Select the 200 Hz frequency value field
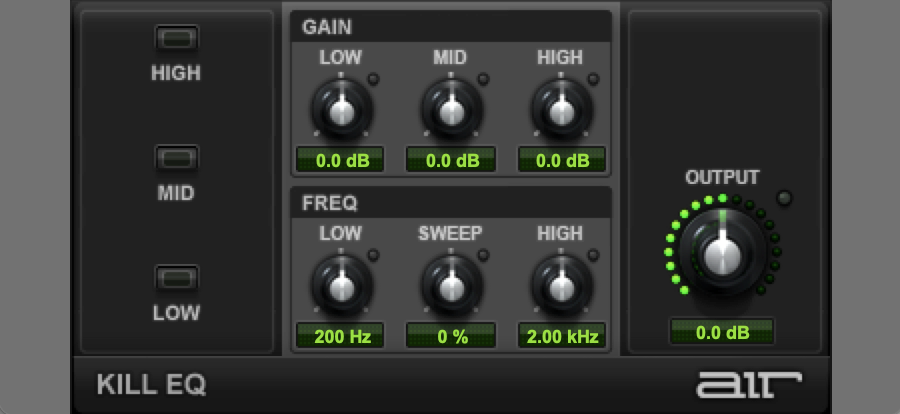The image size is (900, 414). (x=341, y=336)
